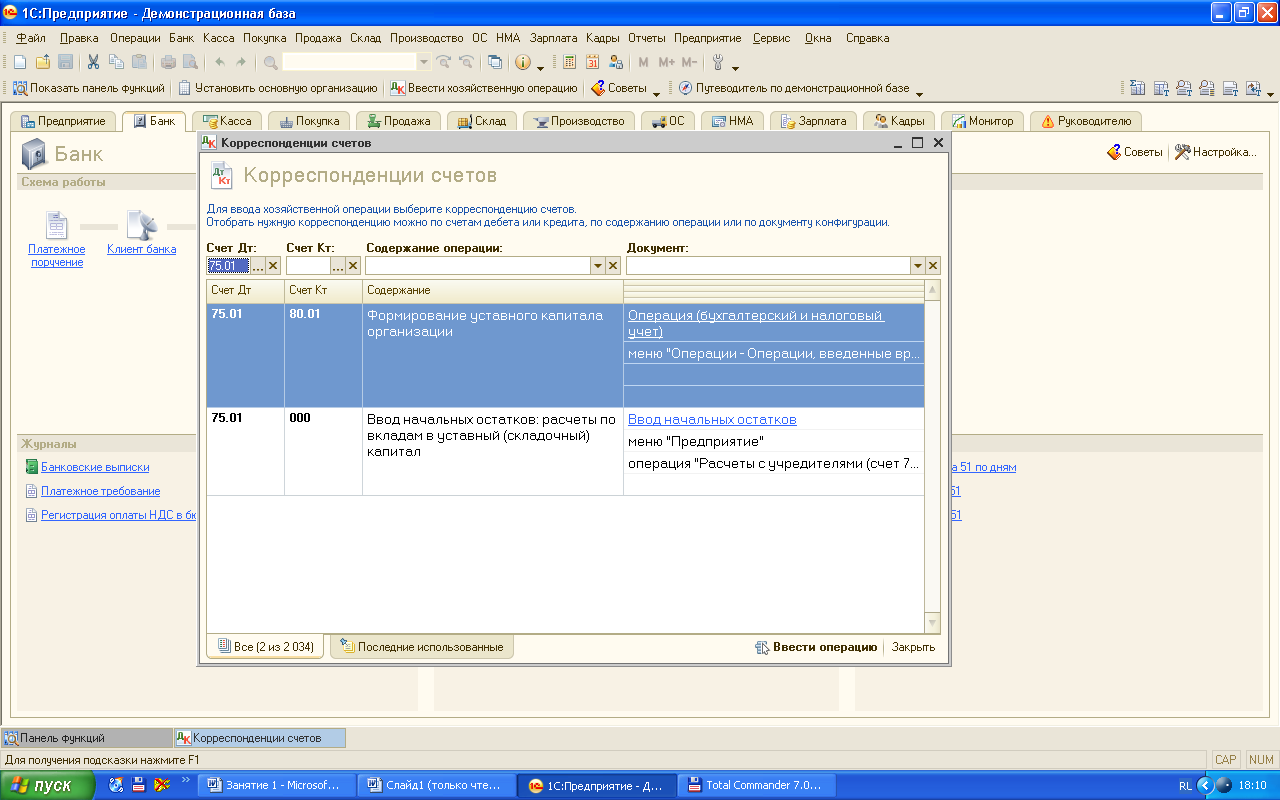Click the Платежное поручение link
This screenshot has height=800, width=1280.
point(56,256)
